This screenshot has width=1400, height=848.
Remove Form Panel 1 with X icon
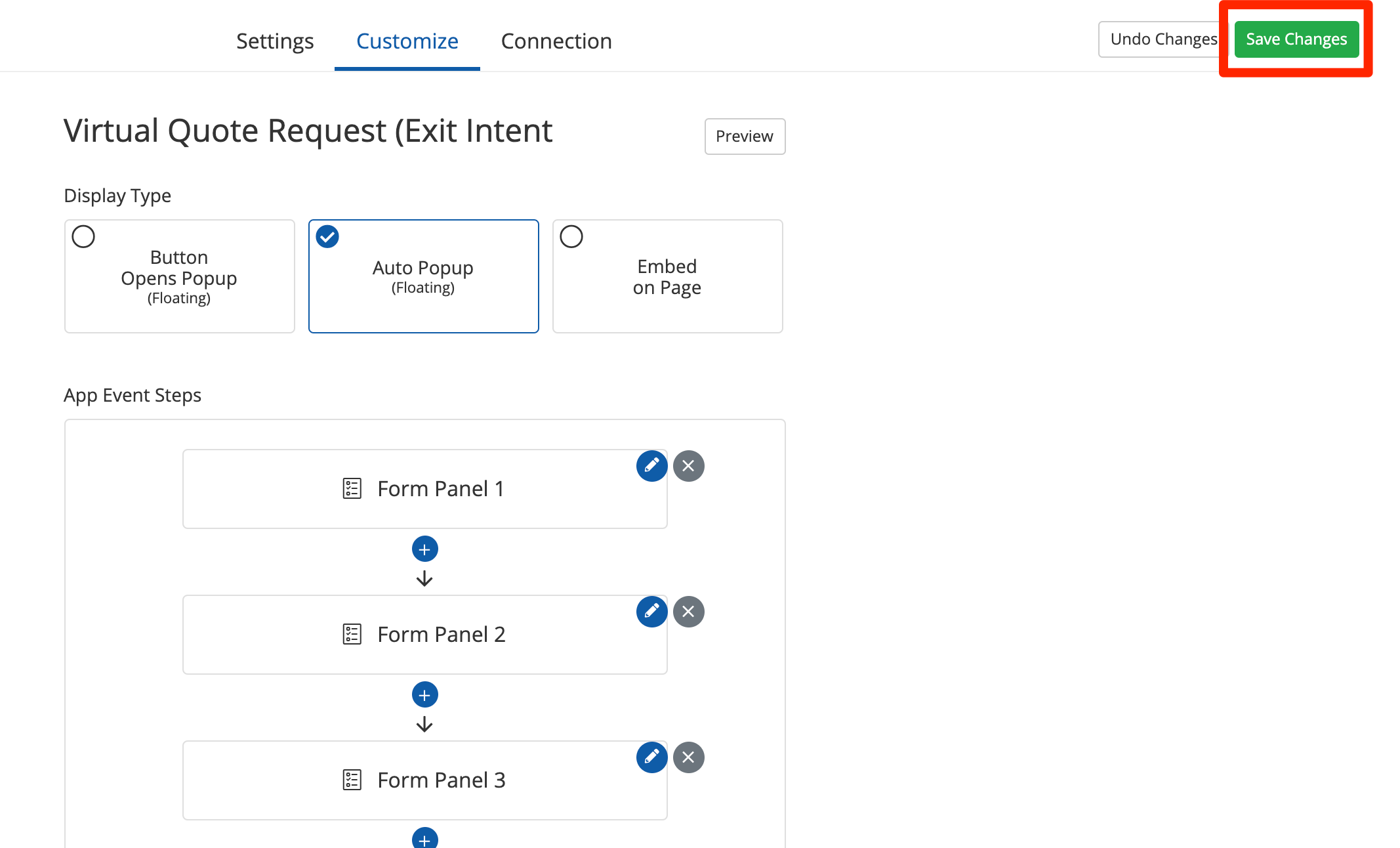(688, 466)
